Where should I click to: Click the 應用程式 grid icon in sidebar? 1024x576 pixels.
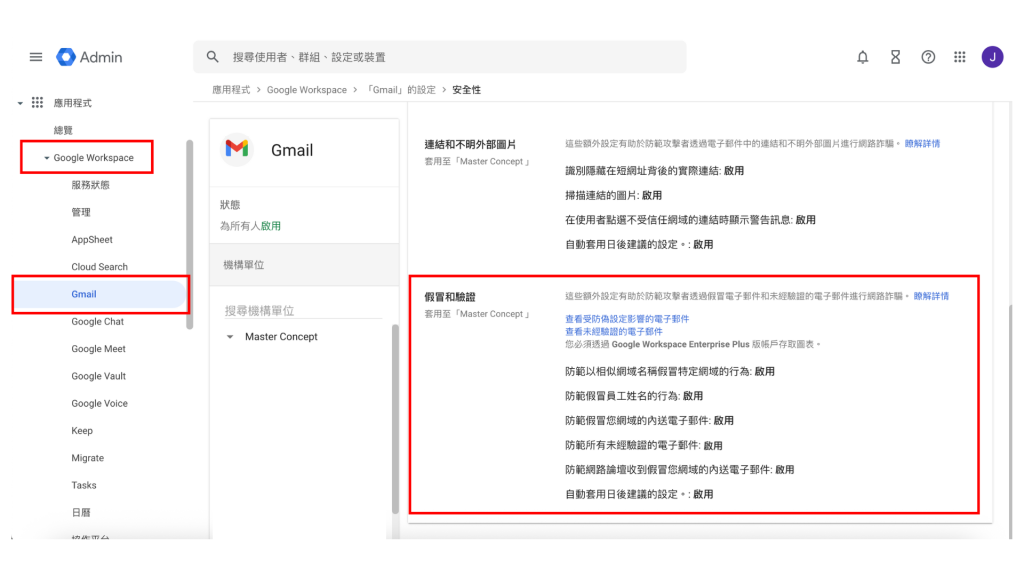[37, 103]
